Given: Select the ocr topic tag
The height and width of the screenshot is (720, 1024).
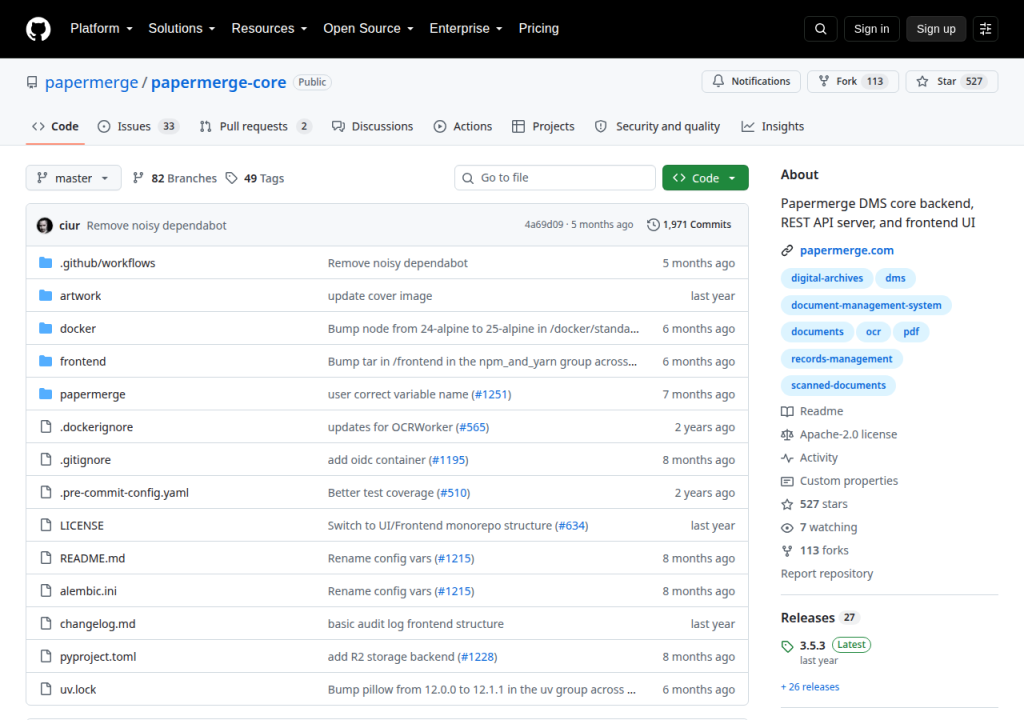Looking at the screenshot, I should [x=873, y=331].
